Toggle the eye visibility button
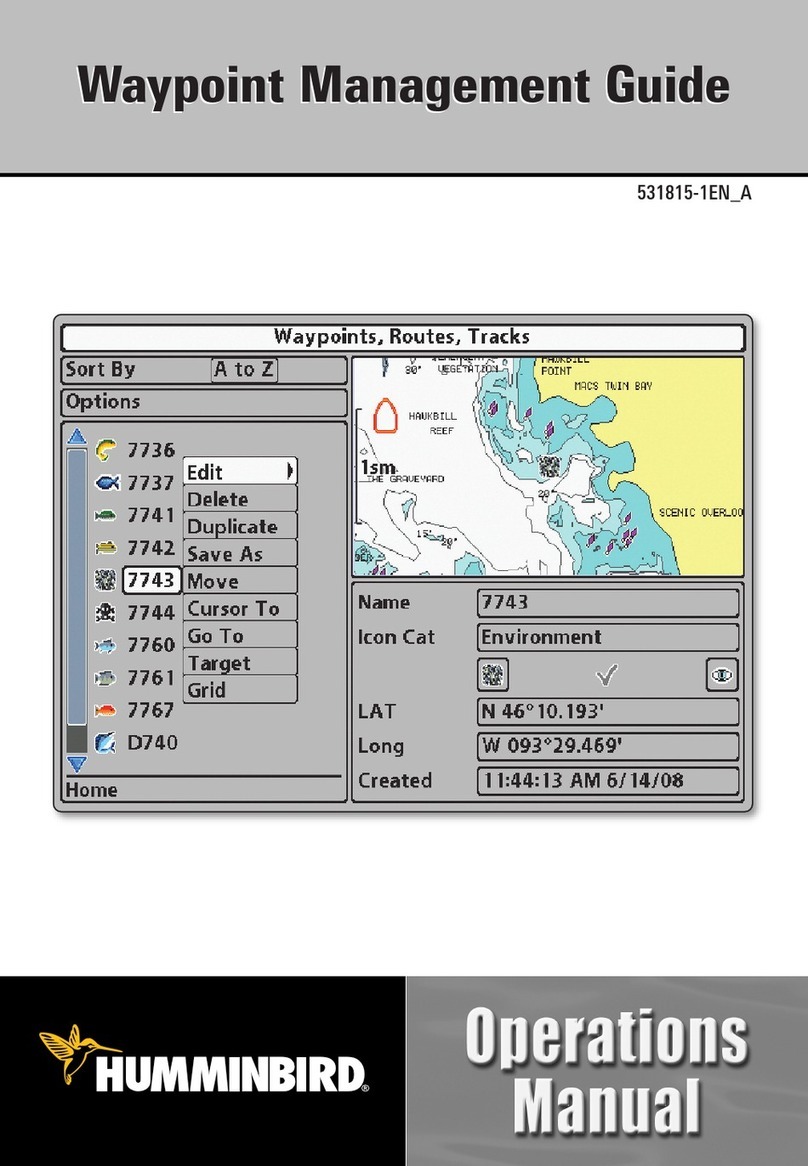808x1166 pixels. coord(721,674)
